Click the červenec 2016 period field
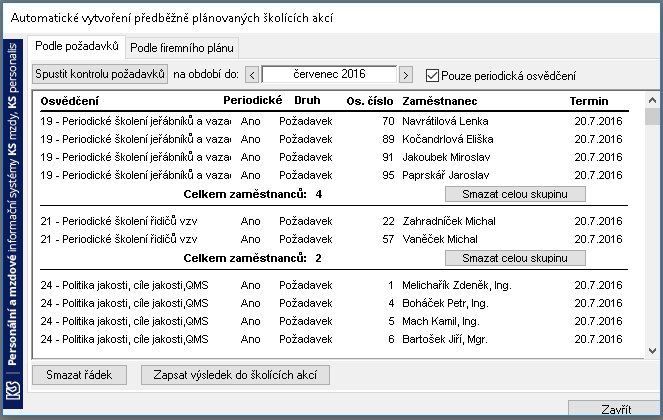The height and width of the screenshot is (420, 663). click(329, 74)
